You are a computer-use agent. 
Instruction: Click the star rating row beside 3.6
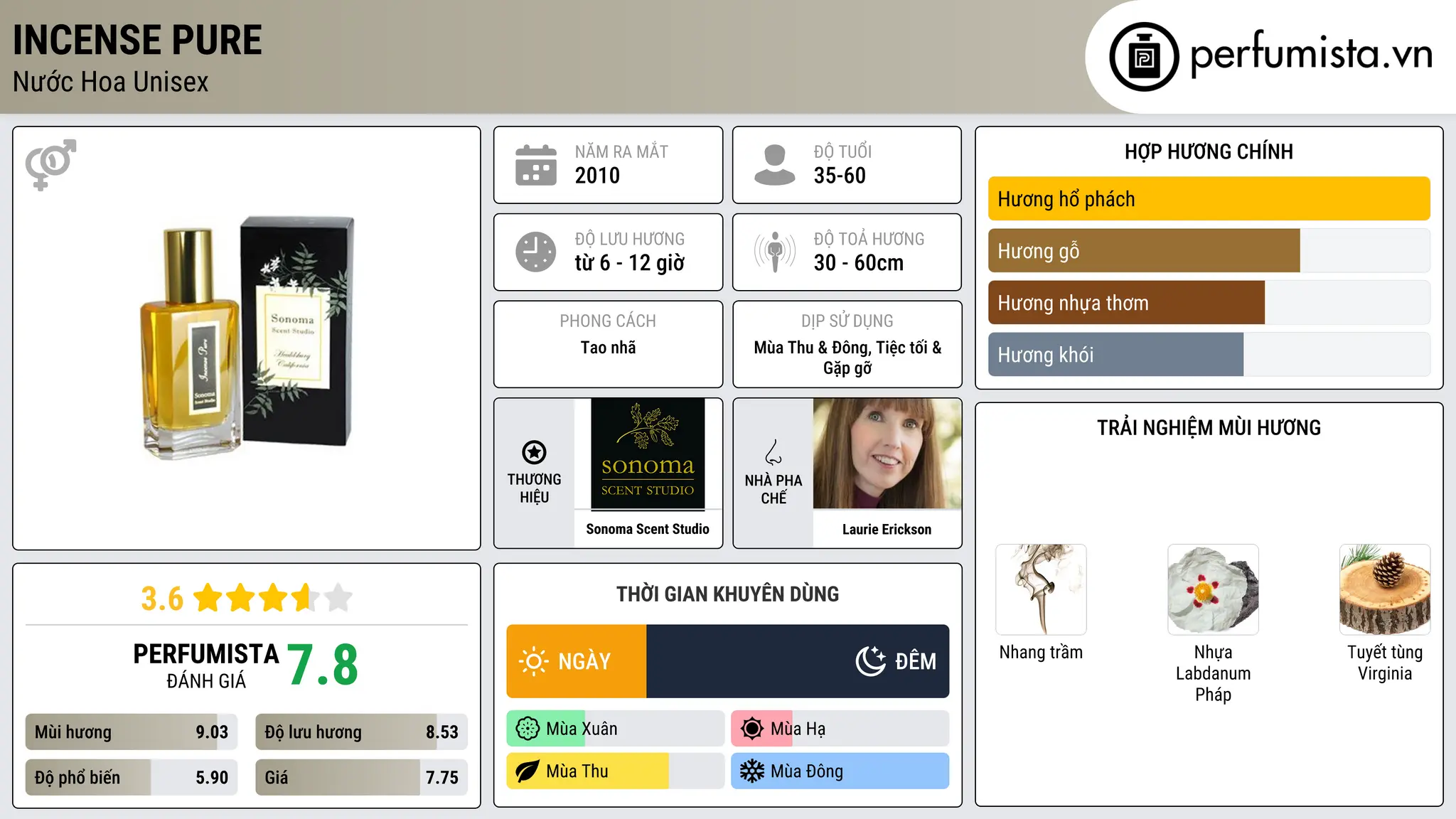[x=273, y=598]
